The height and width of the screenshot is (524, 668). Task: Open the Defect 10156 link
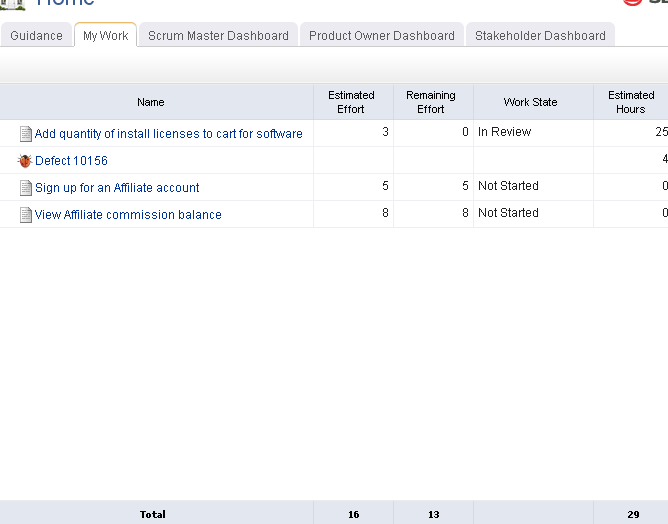(71, 161)
